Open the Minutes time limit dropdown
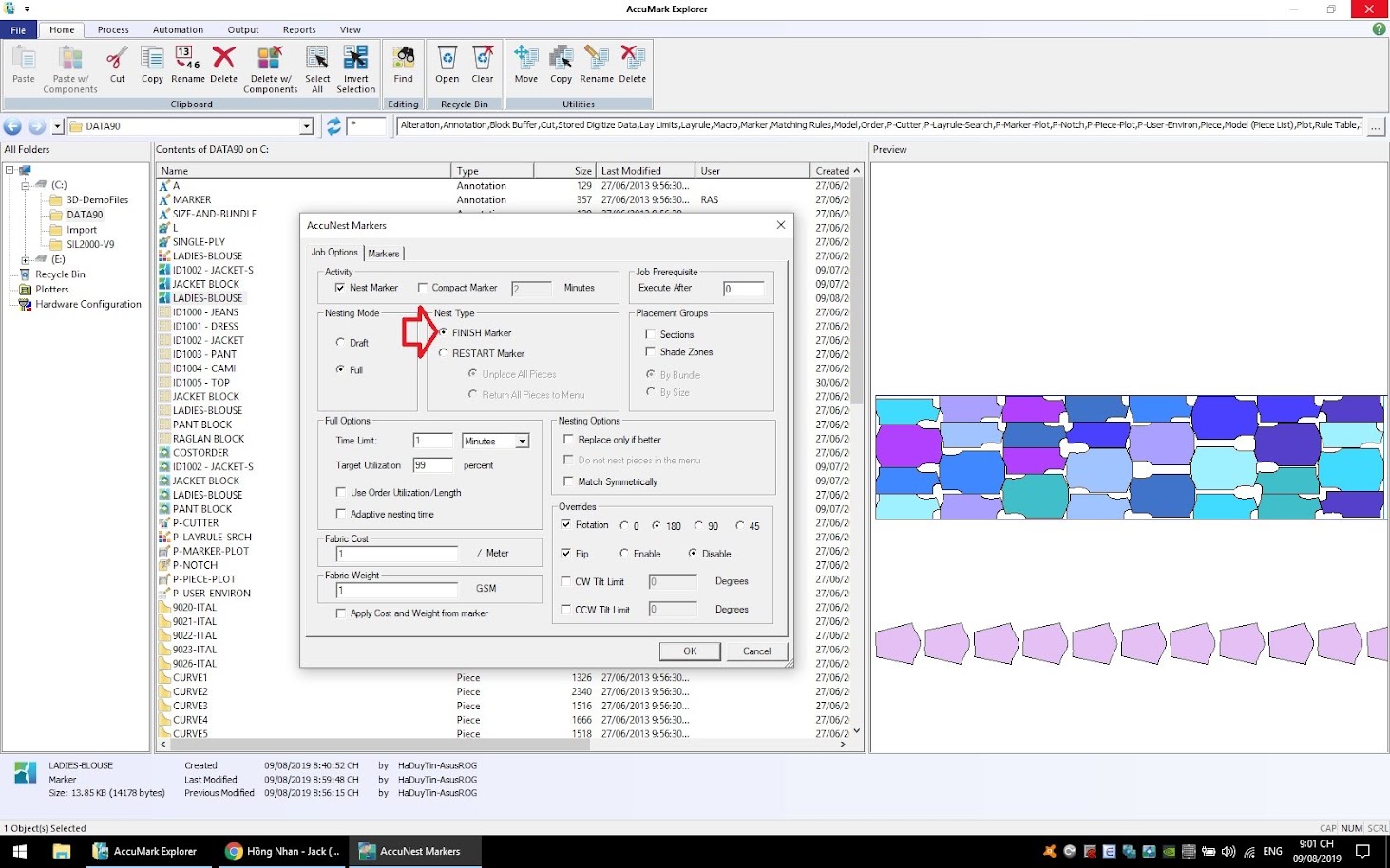Image resolution: width=1390 pixels, height=868 pixels. pyautogui.click(x=522, y=441)
